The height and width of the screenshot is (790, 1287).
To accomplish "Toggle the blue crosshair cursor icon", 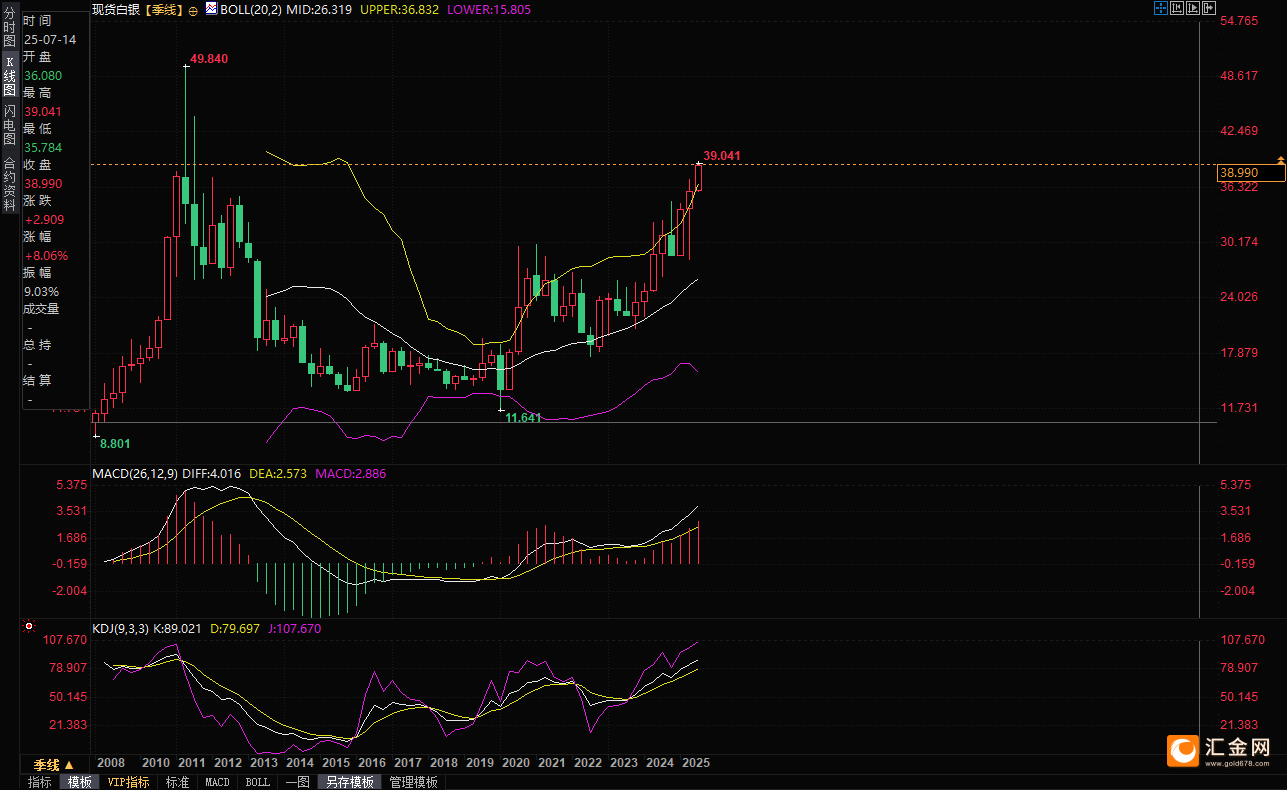I will click(1159, 9).
